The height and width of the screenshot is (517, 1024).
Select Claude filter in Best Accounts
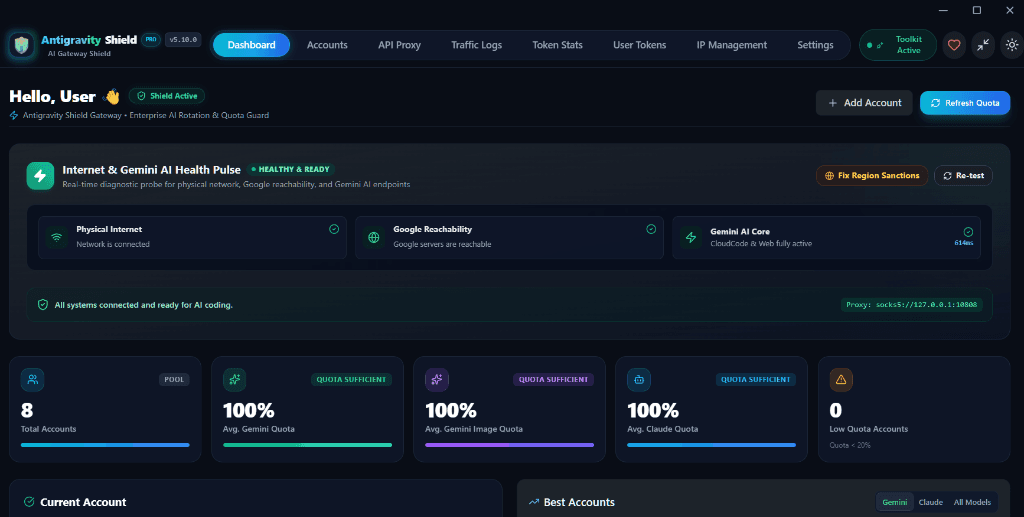click(931, 502)
